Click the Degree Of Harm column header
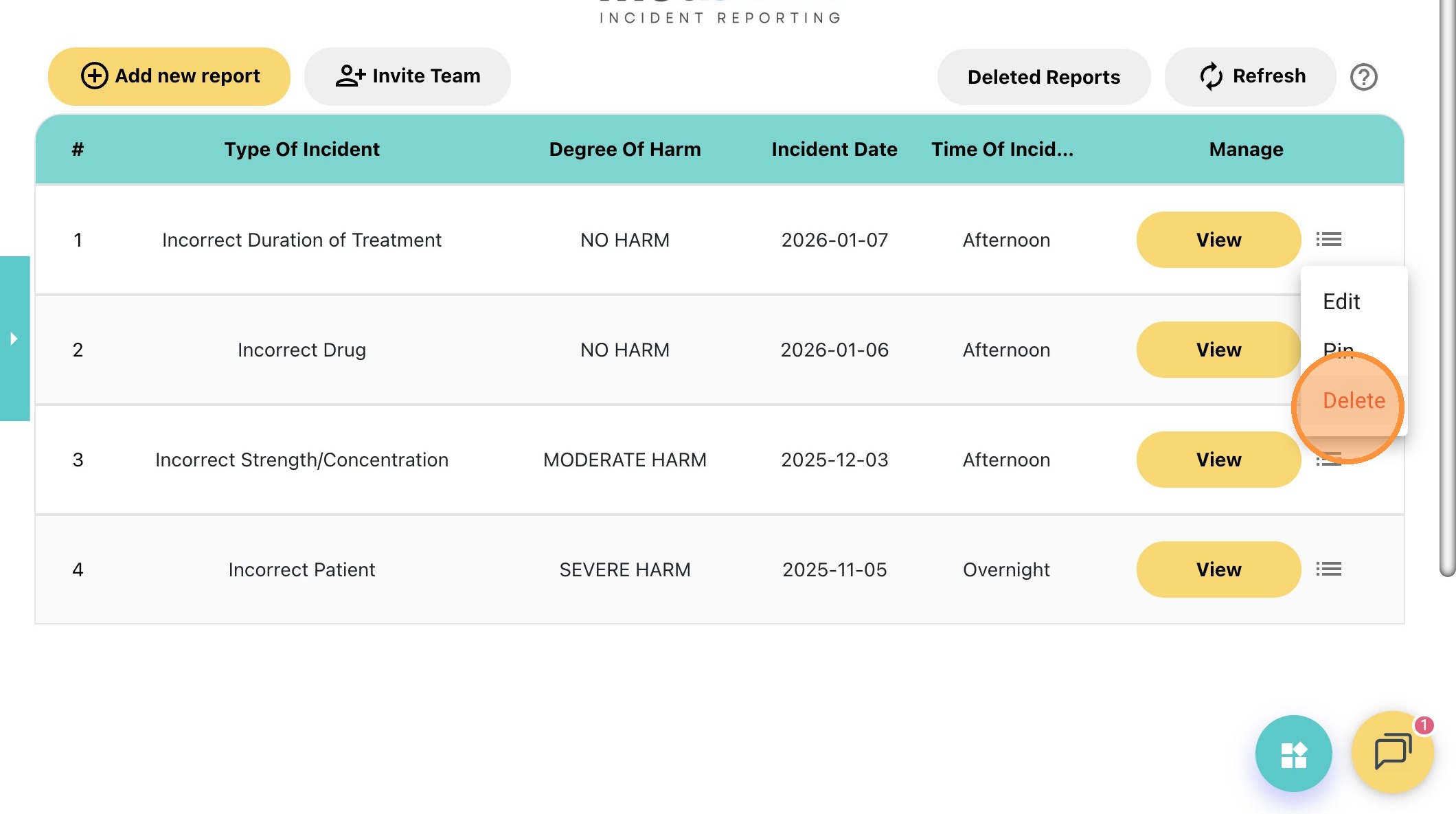 point(624,149)
